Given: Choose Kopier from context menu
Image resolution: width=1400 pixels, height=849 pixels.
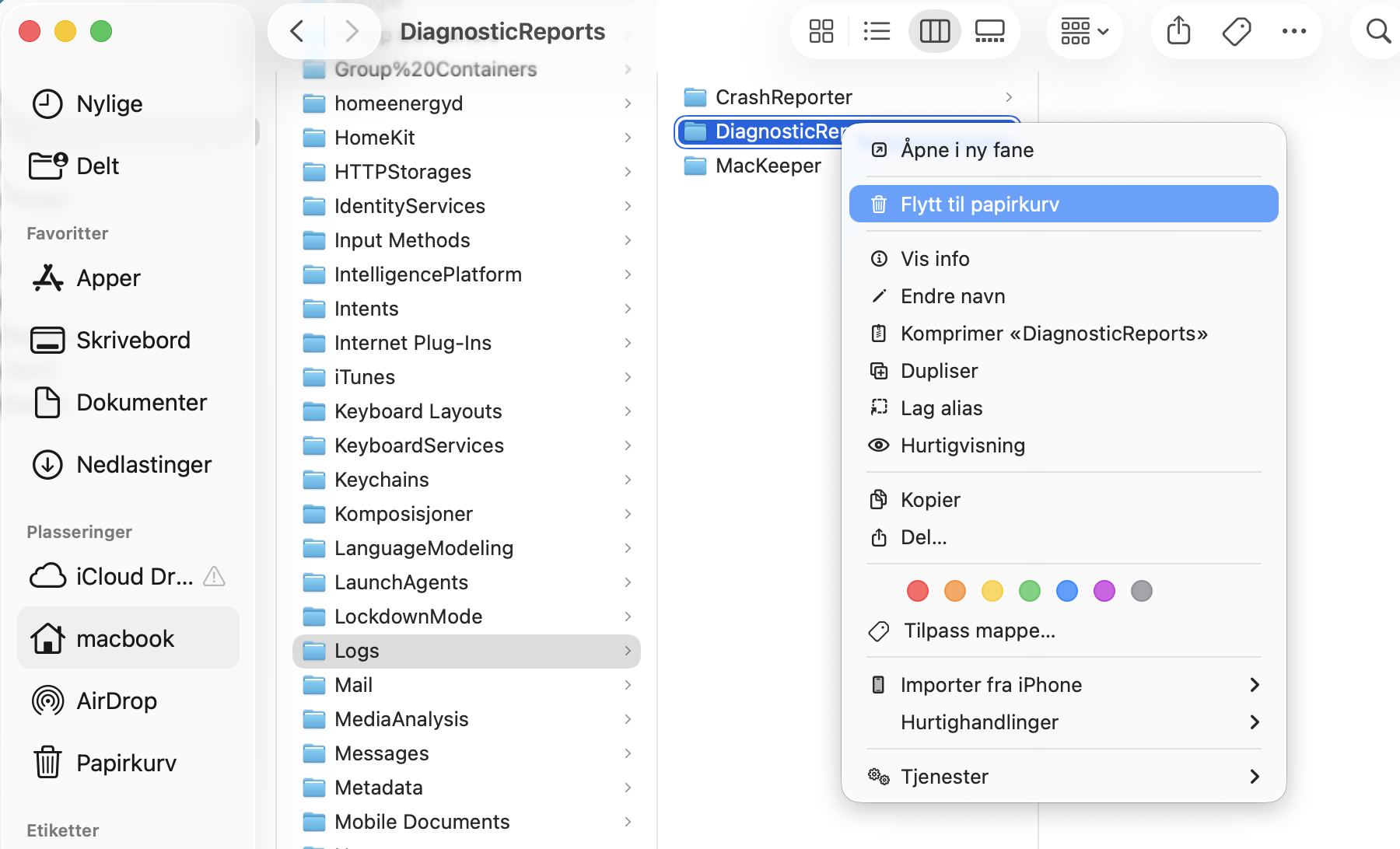Looking at the screenshot, I should click(x=1063, y=500).
